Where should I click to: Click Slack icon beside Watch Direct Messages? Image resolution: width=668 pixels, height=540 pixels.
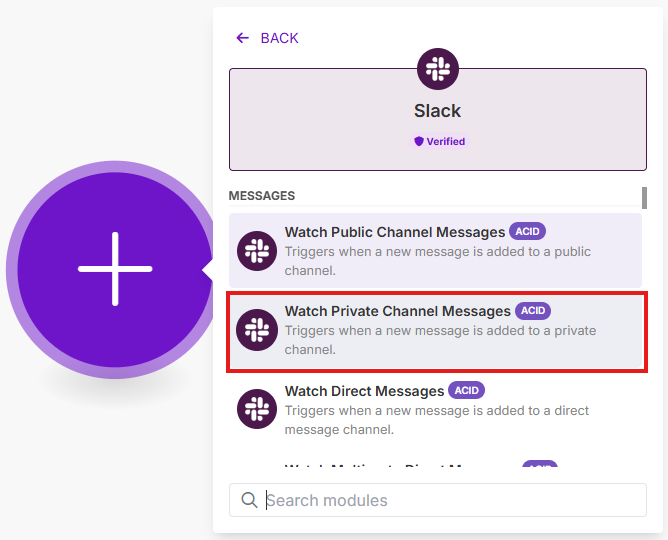tap(257, 409)
